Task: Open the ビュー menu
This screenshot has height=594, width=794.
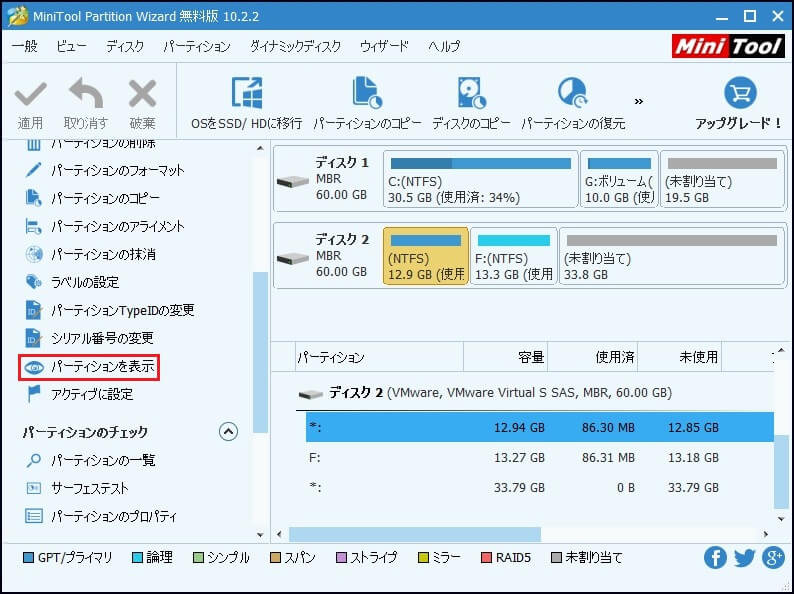Action: 71,47
